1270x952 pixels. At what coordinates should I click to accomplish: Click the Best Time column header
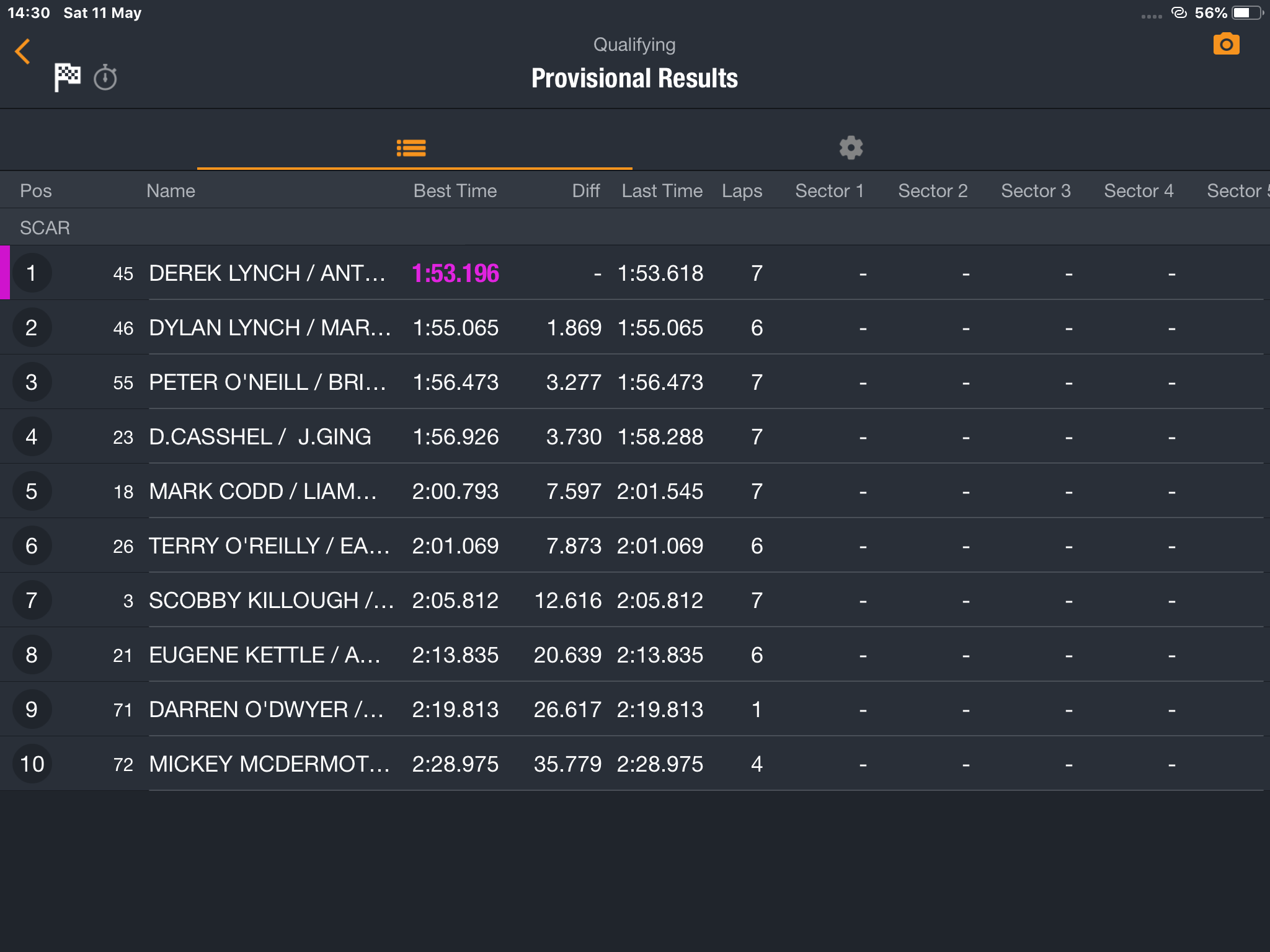pos(455,191)
